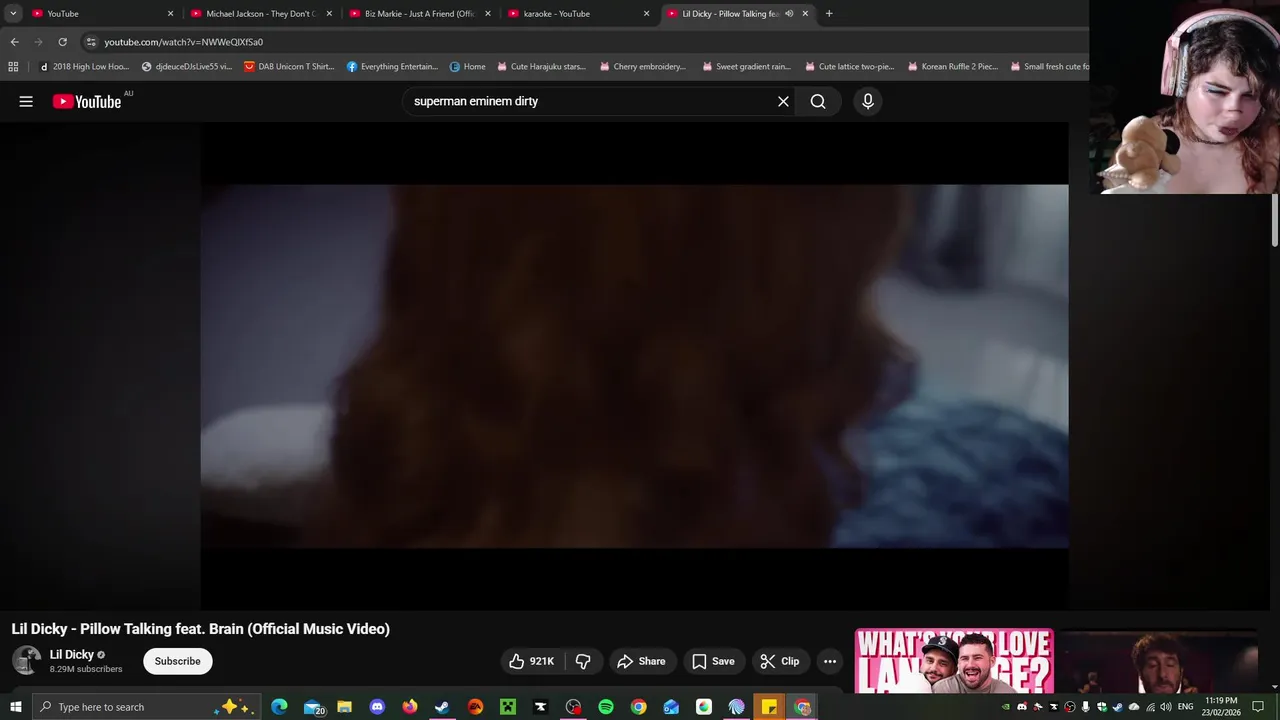Open the OneDrive cloud tray icon
Viewport: 1280px width, 720px height.
click(x=1134, y=707)
